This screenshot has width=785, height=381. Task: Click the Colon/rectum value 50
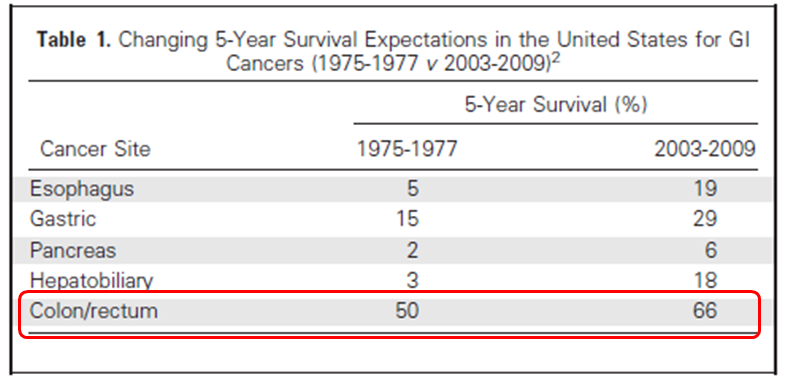pos(407,311)
